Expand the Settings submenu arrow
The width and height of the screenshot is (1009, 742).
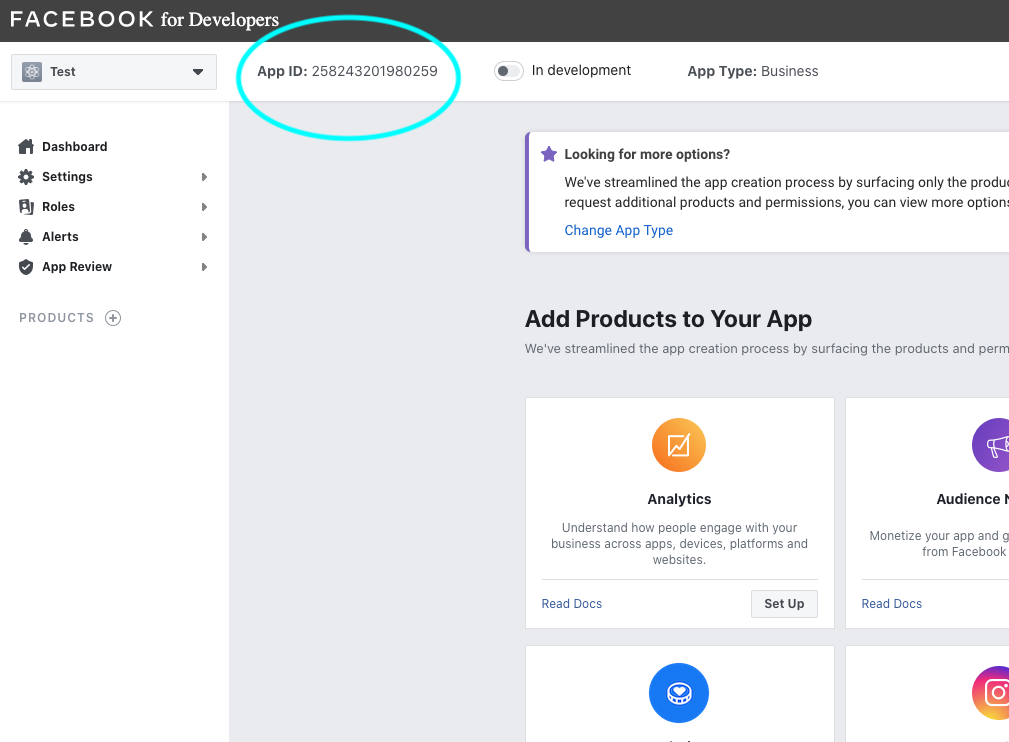point(204,177)
